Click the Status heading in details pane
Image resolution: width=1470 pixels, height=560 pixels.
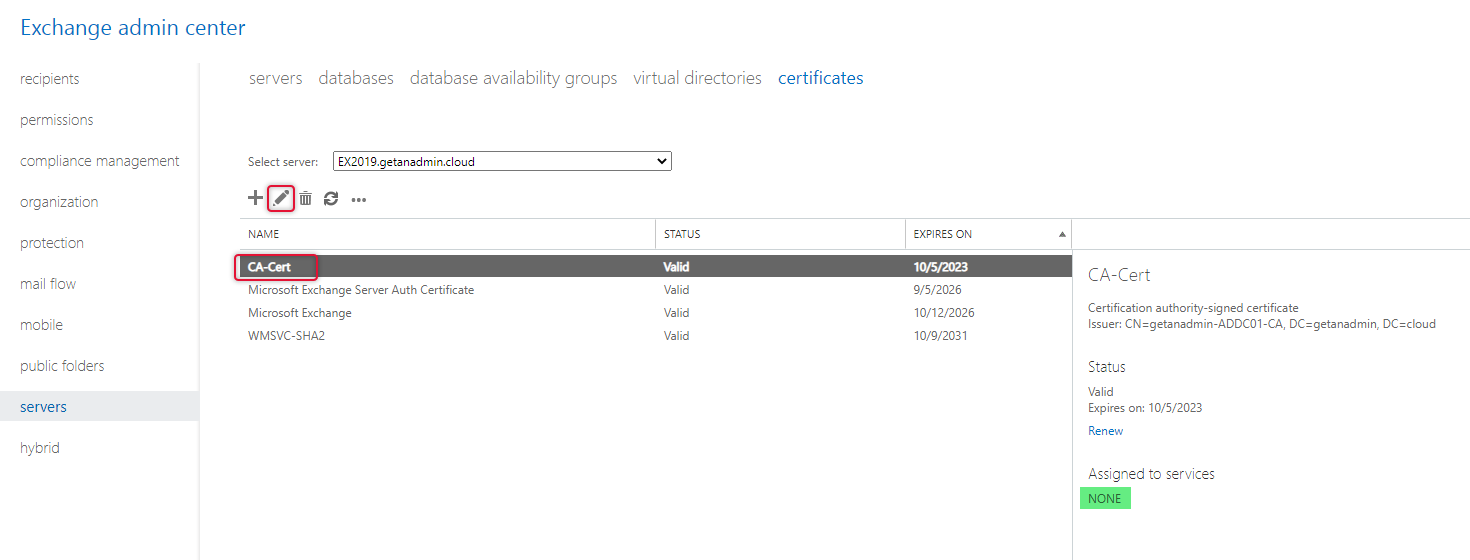1107,367
